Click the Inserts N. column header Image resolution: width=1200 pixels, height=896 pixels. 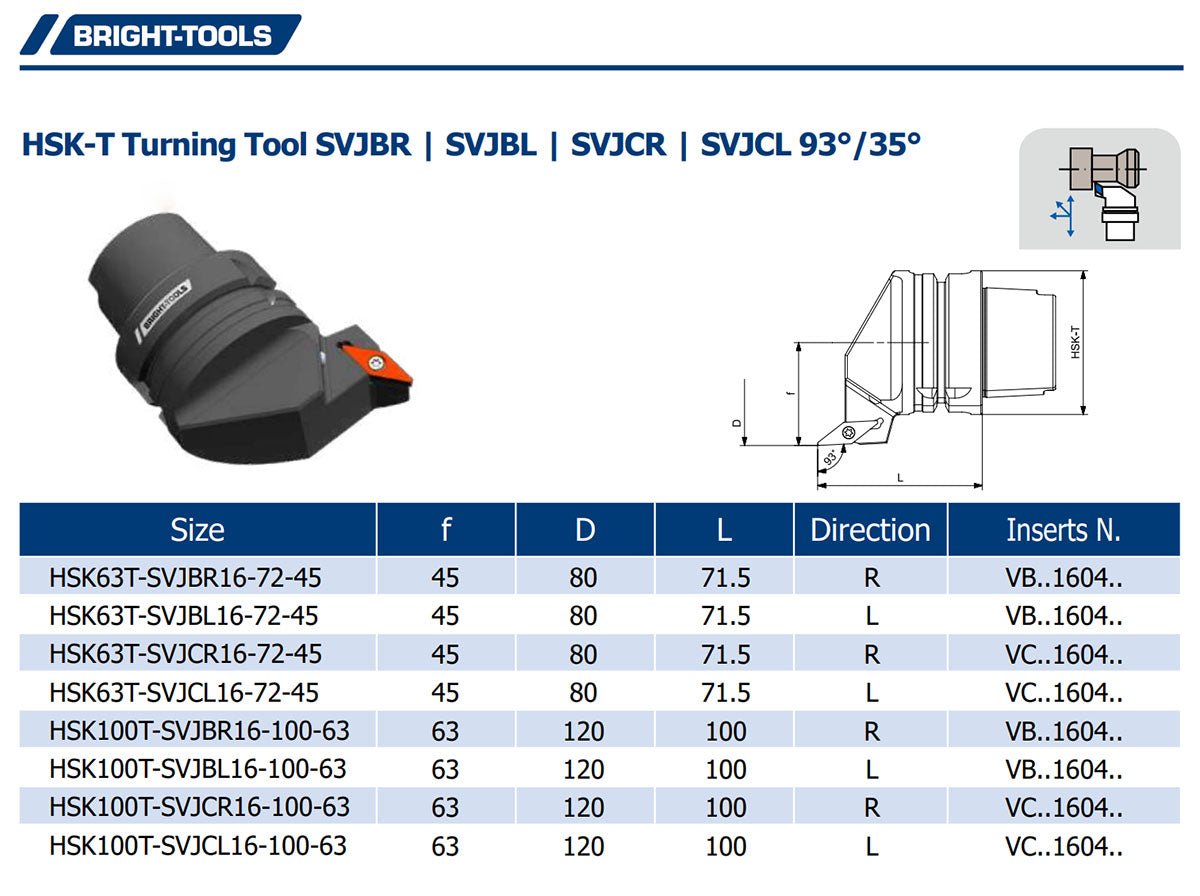click(1064, 530)
